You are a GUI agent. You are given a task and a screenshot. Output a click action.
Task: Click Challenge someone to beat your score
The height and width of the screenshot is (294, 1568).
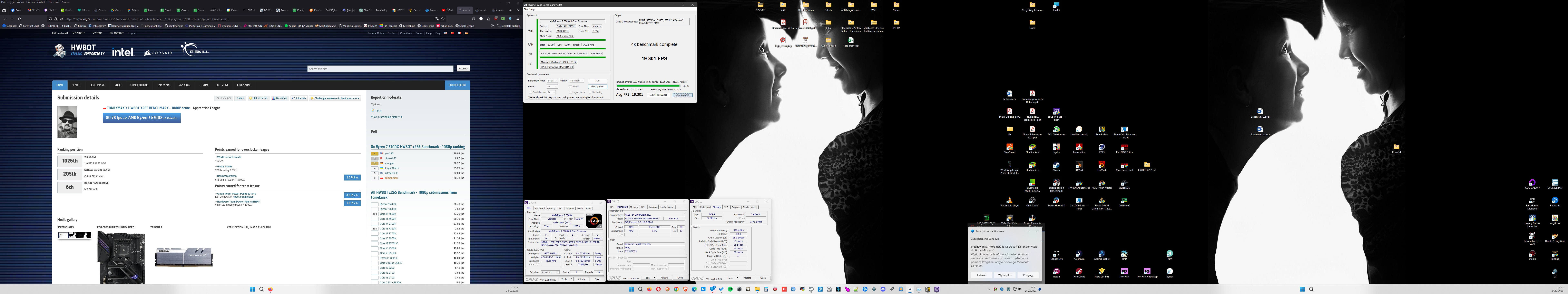335,98
